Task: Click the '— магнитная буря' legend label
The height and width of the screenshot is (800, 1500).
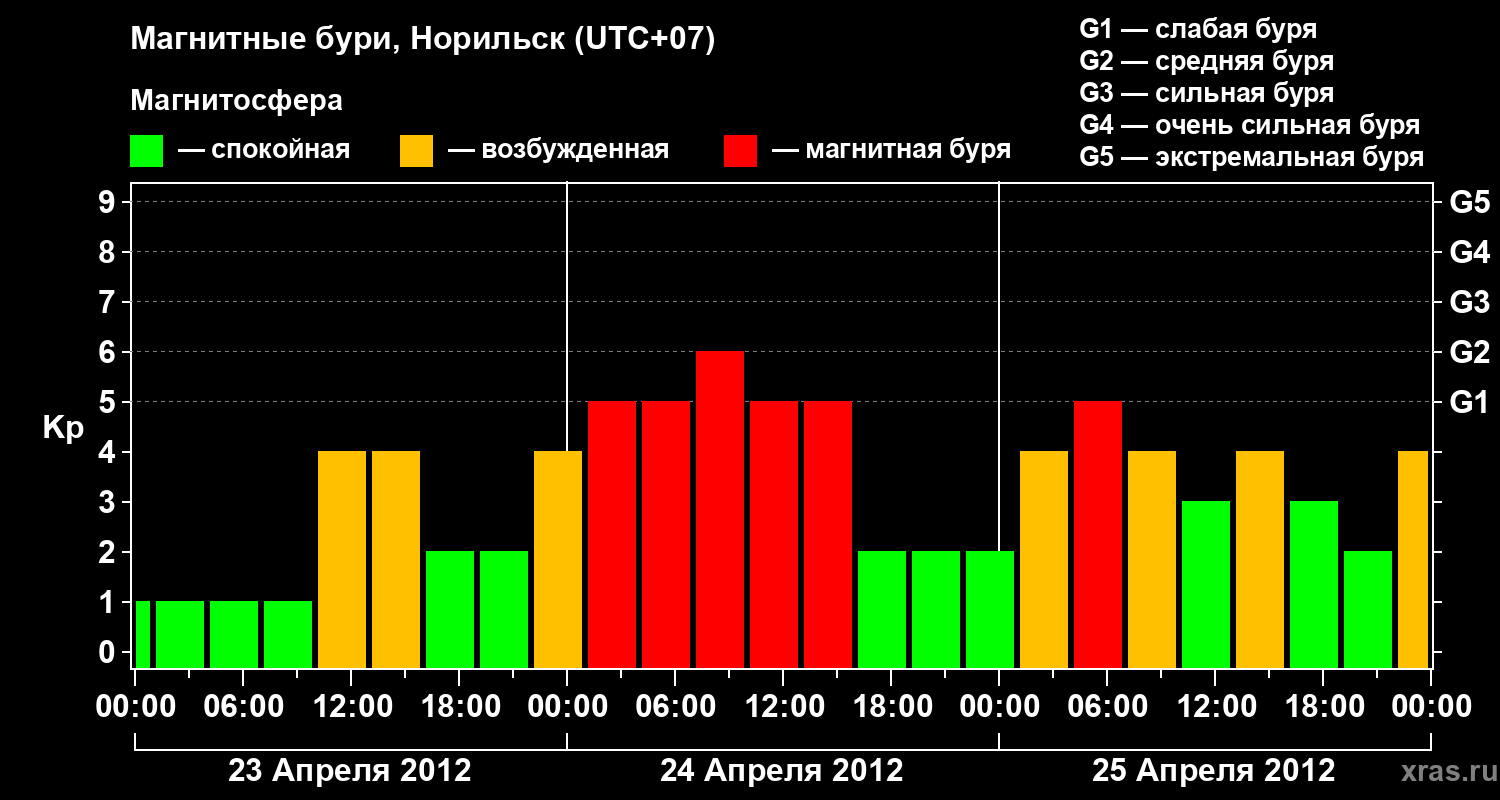Action: [x=892, y=151]
